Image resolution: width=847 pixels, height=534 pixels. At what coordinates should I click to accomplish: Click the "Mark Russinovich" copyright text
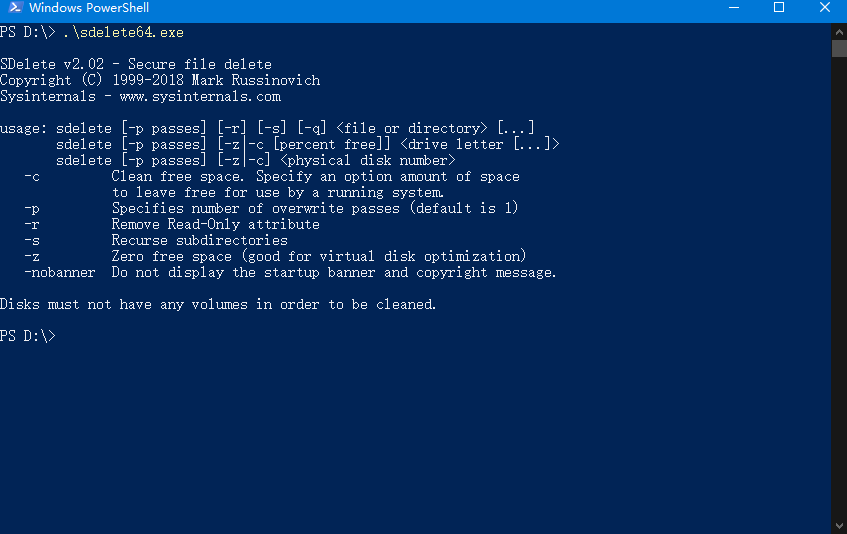[256, 80]
